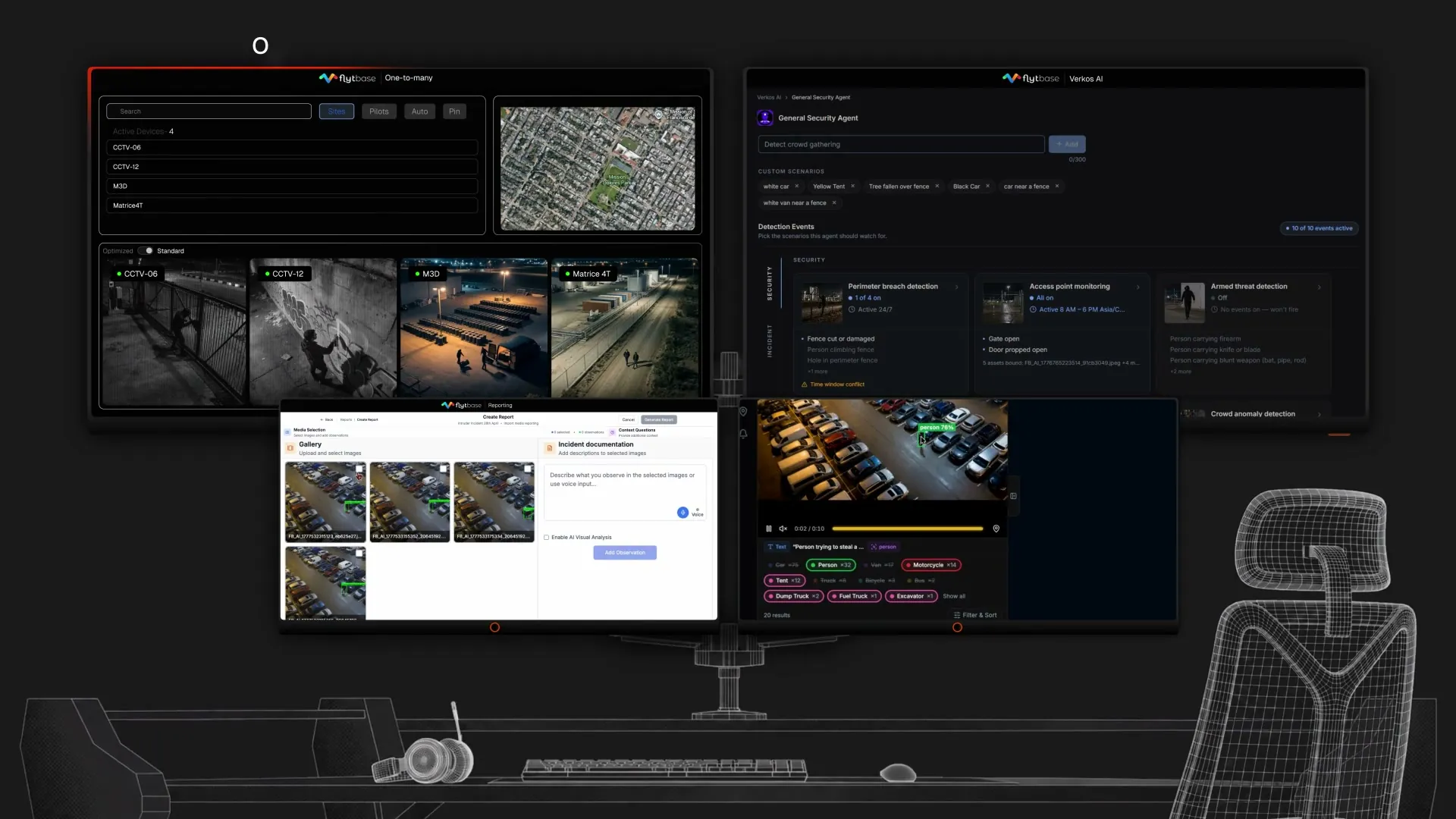Toggle the Optimized/Standard stream switch
This screenshot has height=819, width=1456.
point(146,251)
